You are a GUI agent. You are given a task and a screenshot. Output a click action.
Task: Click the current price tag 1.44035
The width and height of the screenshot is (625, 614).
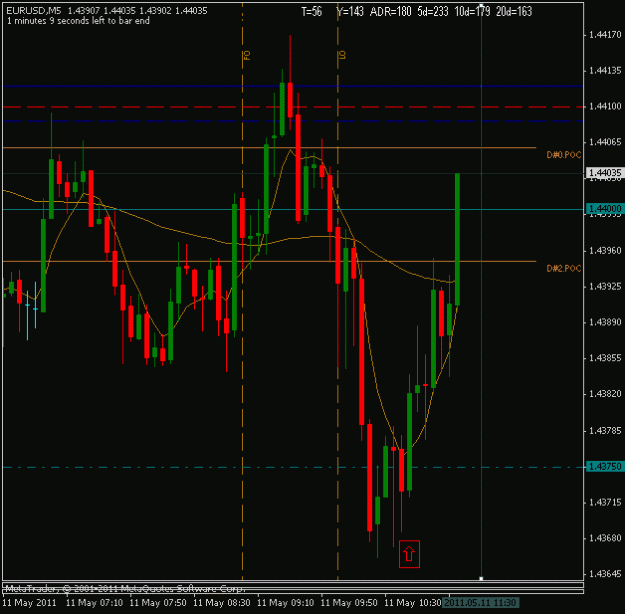(x=605, y=173)
